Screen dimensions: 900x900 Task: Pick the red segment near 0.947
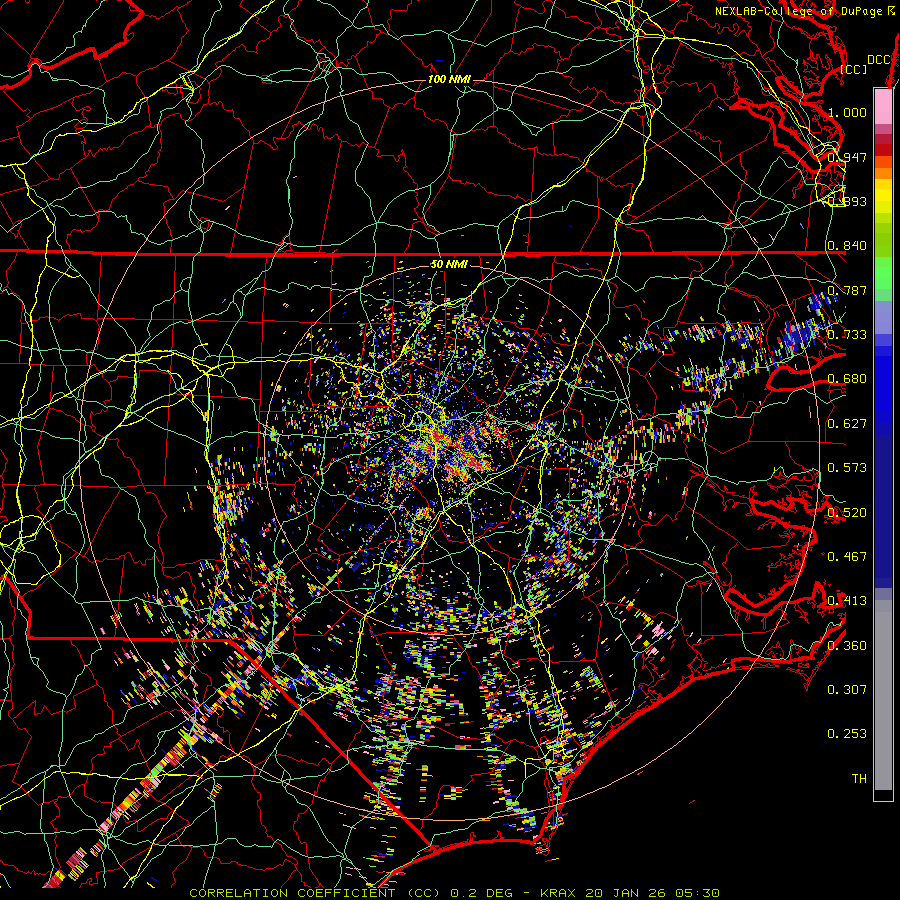click(x=883, y=149)
